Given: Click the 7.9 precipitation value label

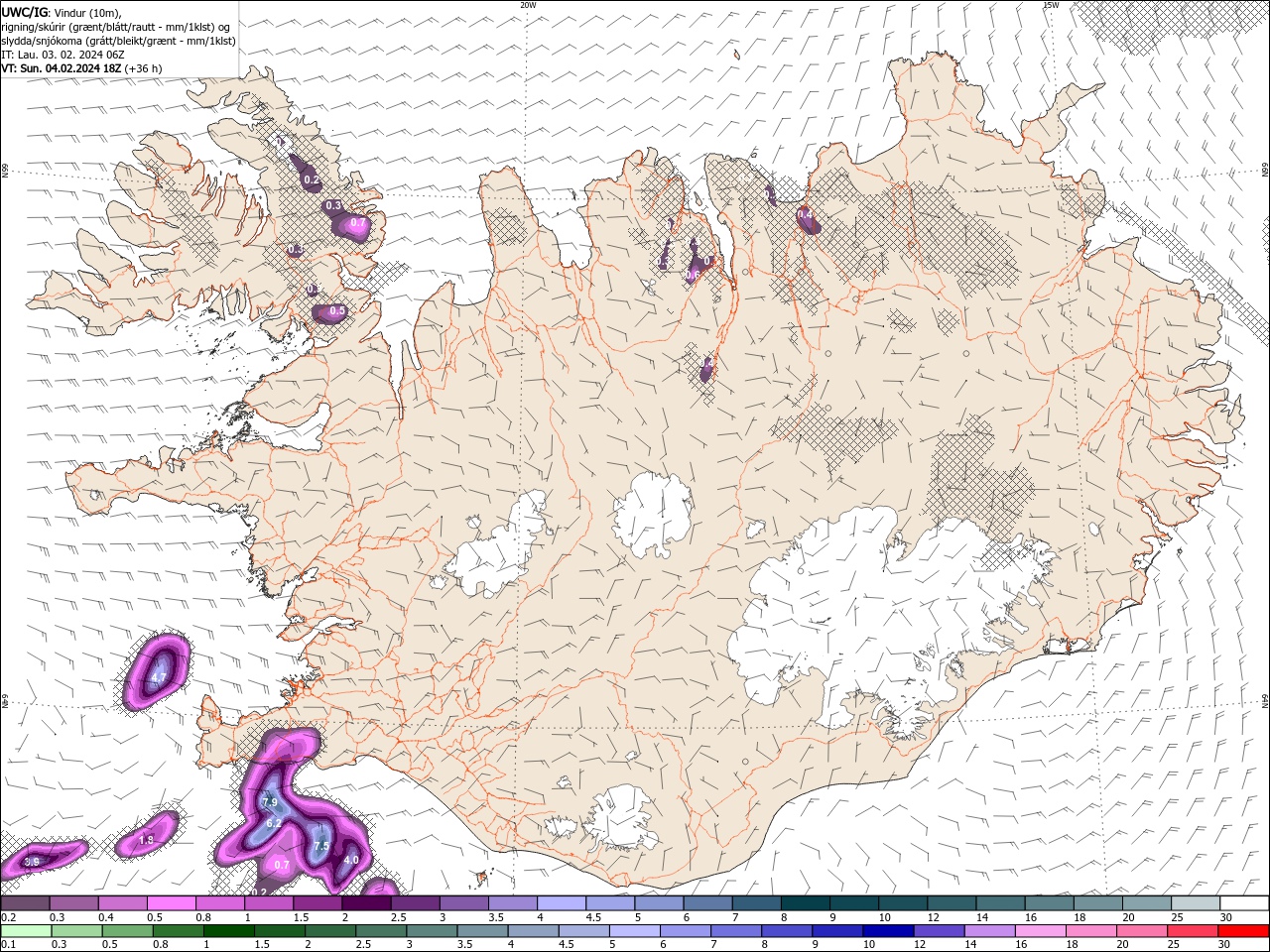Looking at the screenshot, I should tap(270, 801).
